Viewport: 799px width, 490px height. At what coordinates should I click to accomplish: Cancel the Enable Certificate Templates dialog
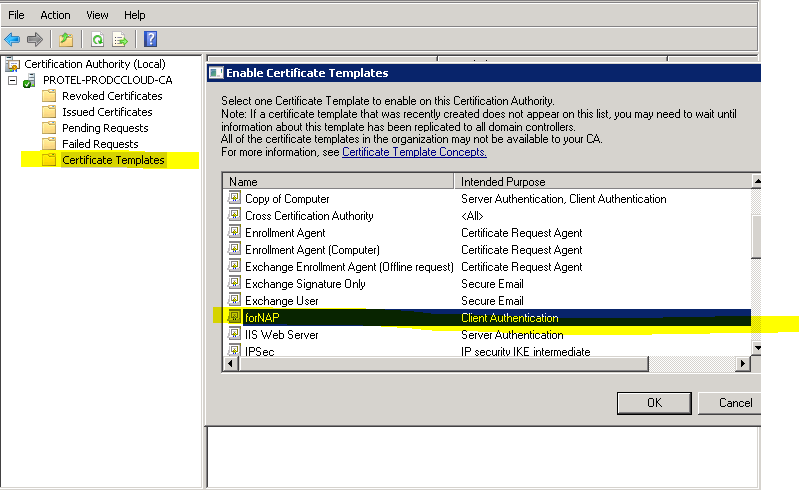735,403
